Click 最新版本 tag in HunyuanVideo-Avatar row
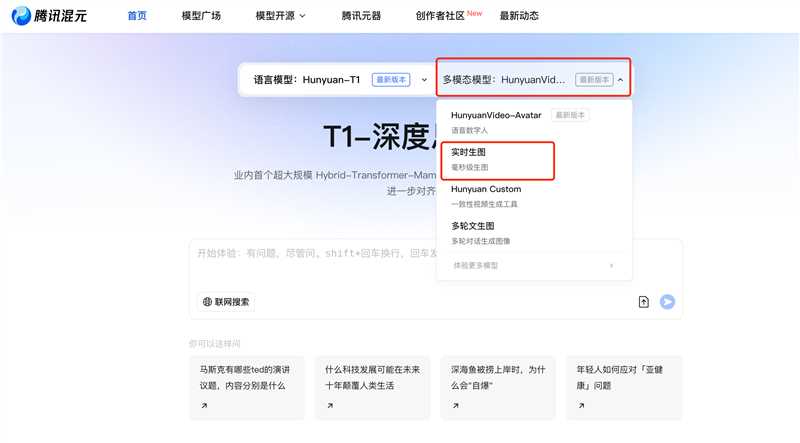This screenshot has width=800, height=443. [x=570, y=115]
